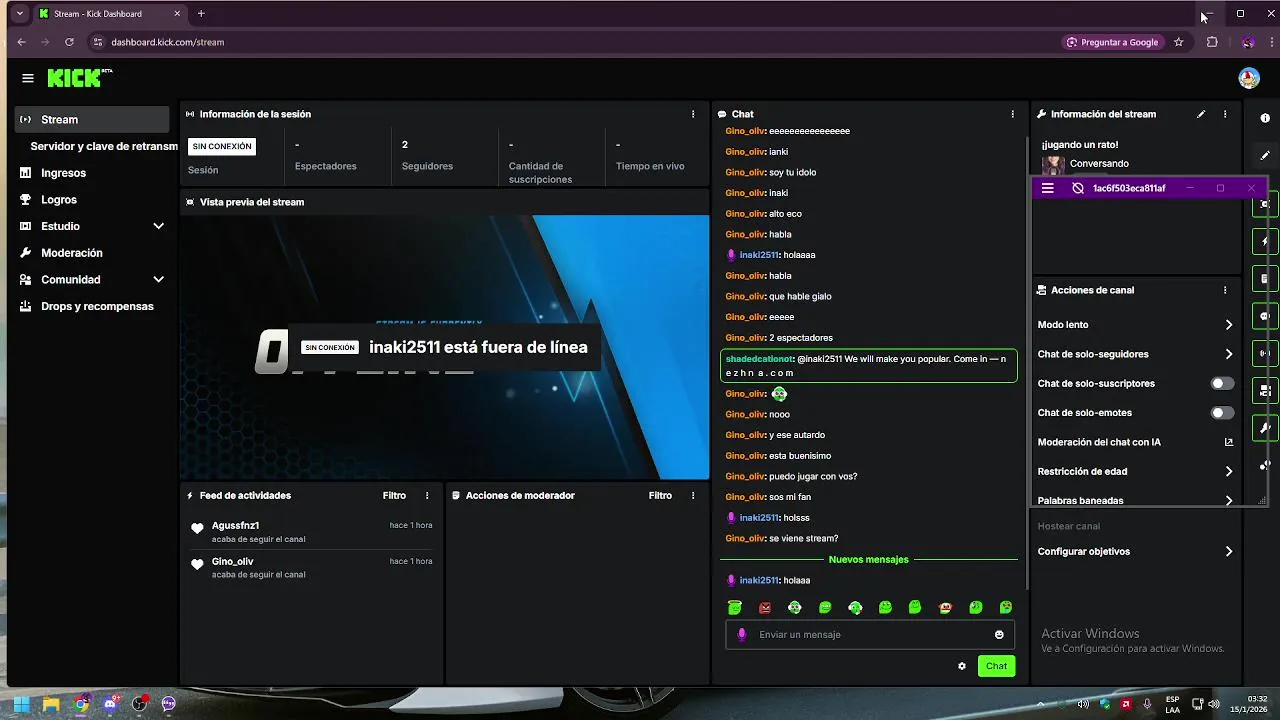Insert the red angry emote
The image size is (1280, 720).
point(765,607)
